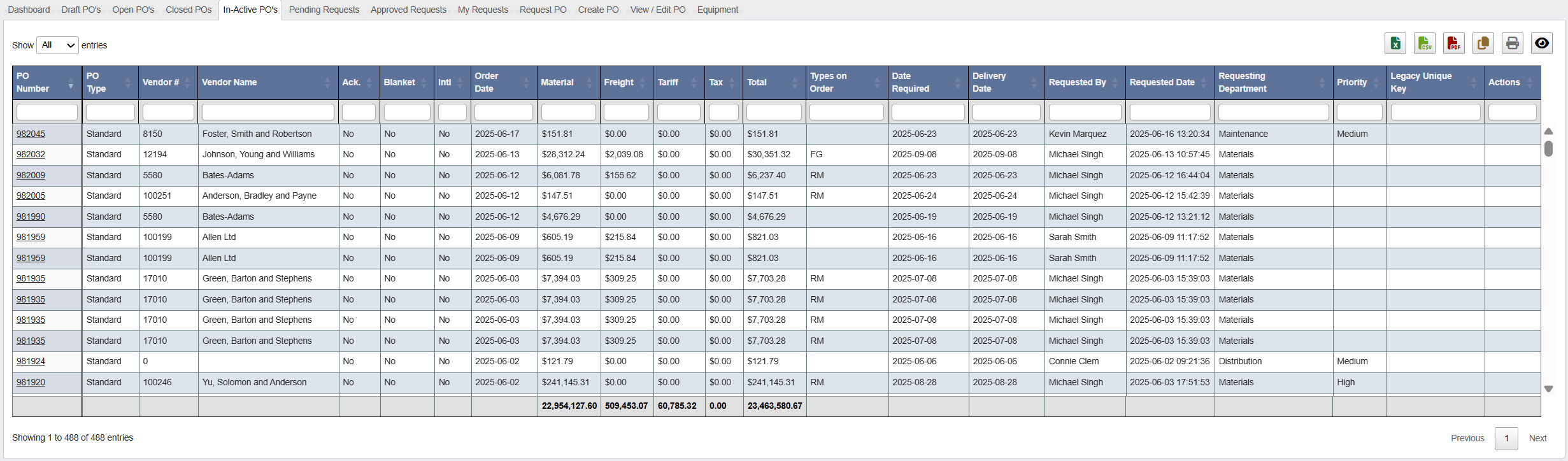The width and height of the screenshot is (1568, 461).
Task: Open PO 982032 link
Action: coord(31,154)
